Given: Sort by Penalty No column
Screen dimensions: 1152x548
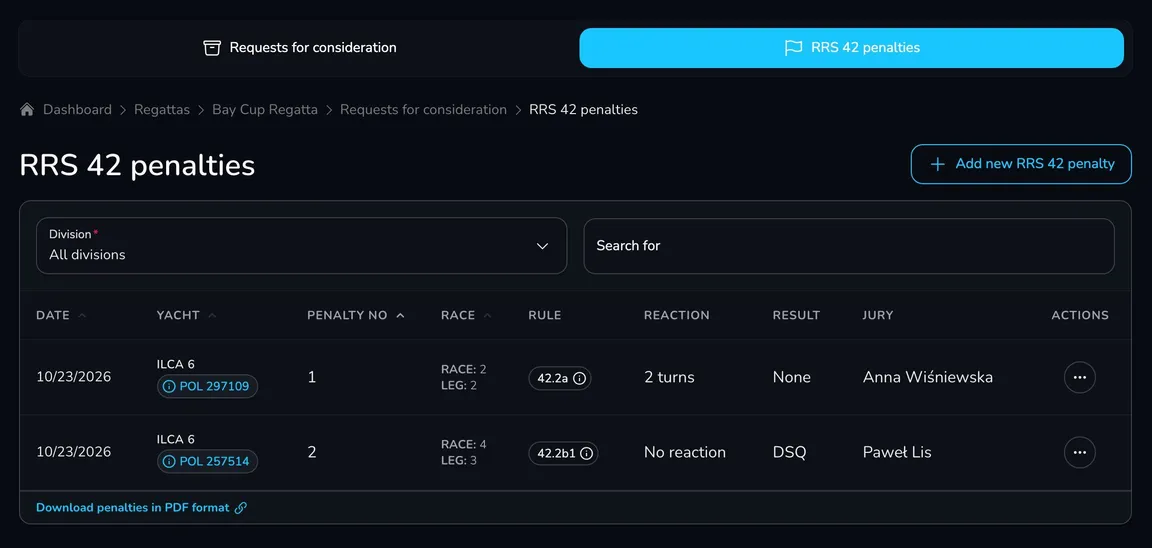Looking at the screenshot, I should click(356, 315).
